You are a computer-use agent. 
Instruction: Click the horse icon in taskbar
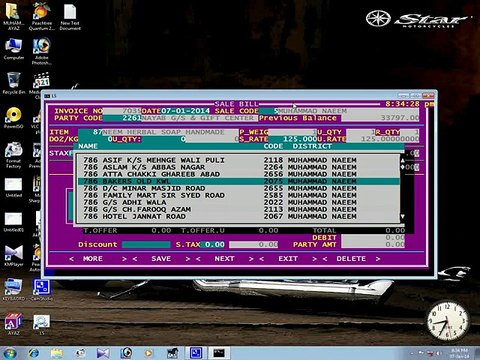coord(172,353)
